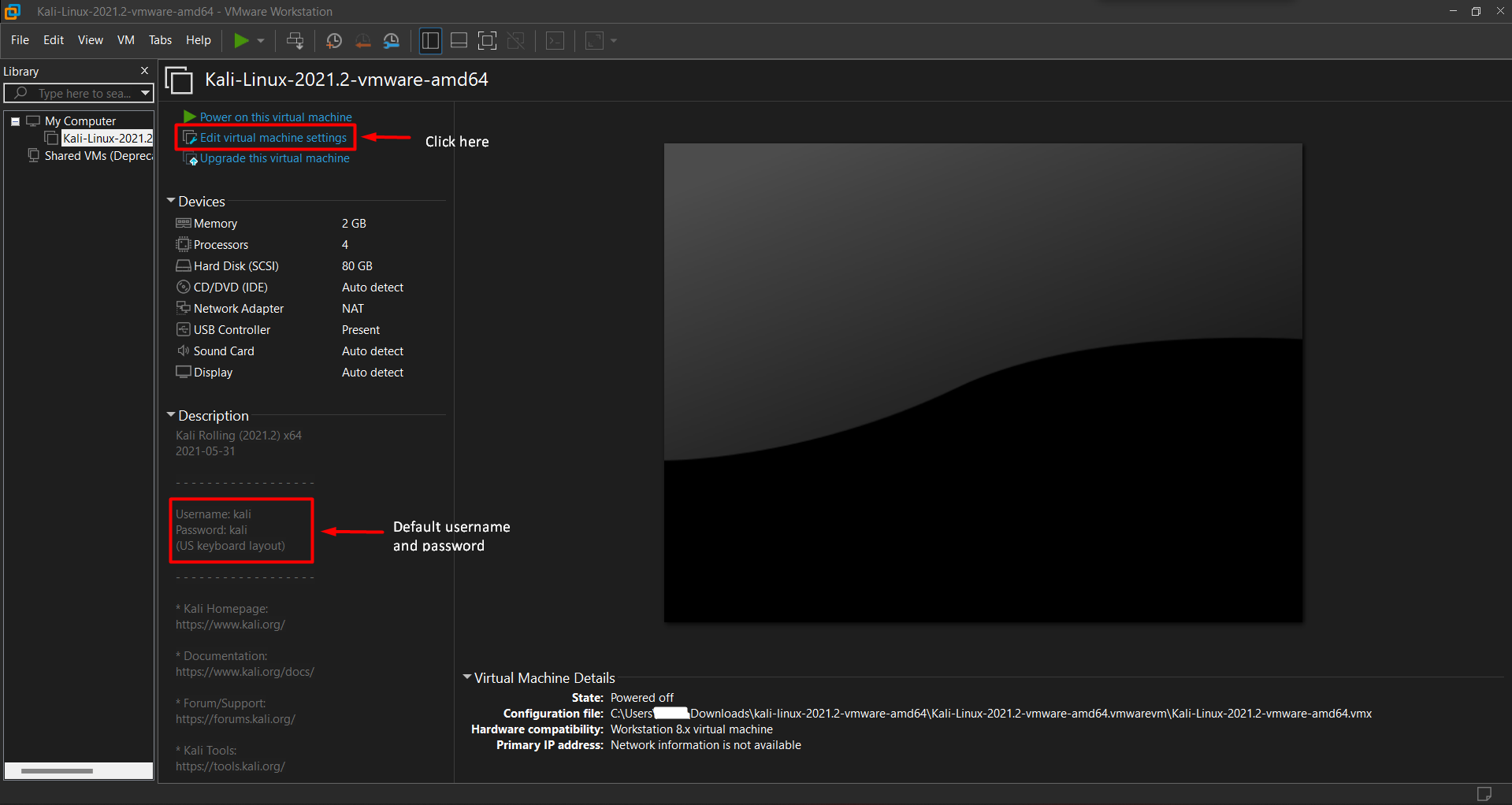Click the Memory device entry
1512x805 pixels.
pos(215,224)
